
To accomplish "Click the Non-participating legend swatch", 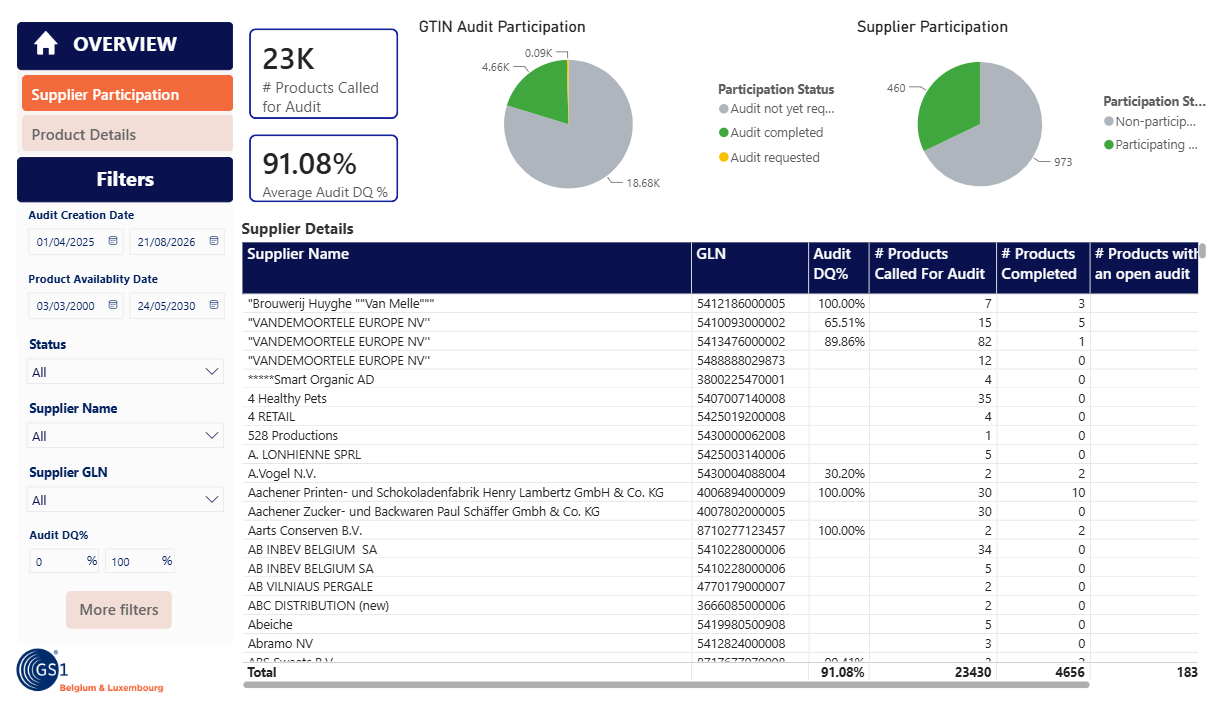I will click(1108, 121).
